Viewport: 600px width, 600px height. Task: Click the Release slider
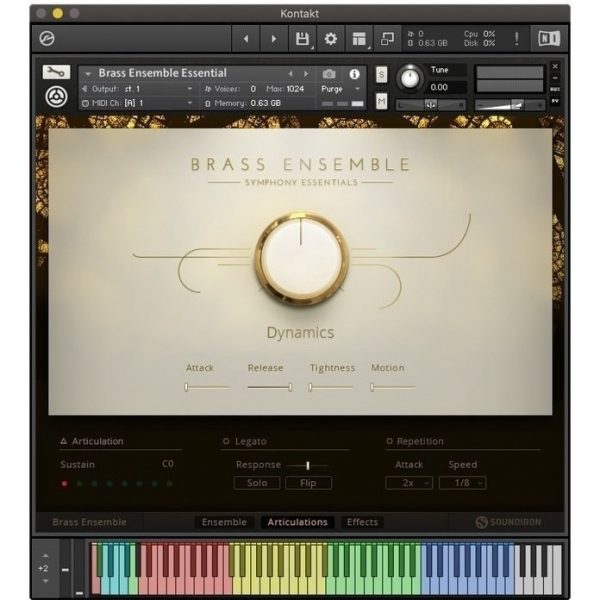pos(270,387)
